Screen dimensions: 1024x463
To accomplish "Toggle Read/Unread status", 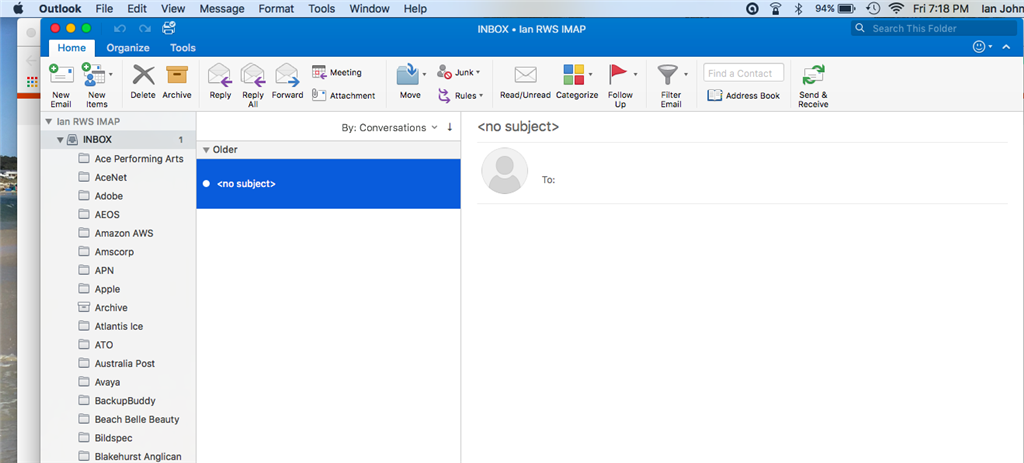I will click(x=525, y=82).
